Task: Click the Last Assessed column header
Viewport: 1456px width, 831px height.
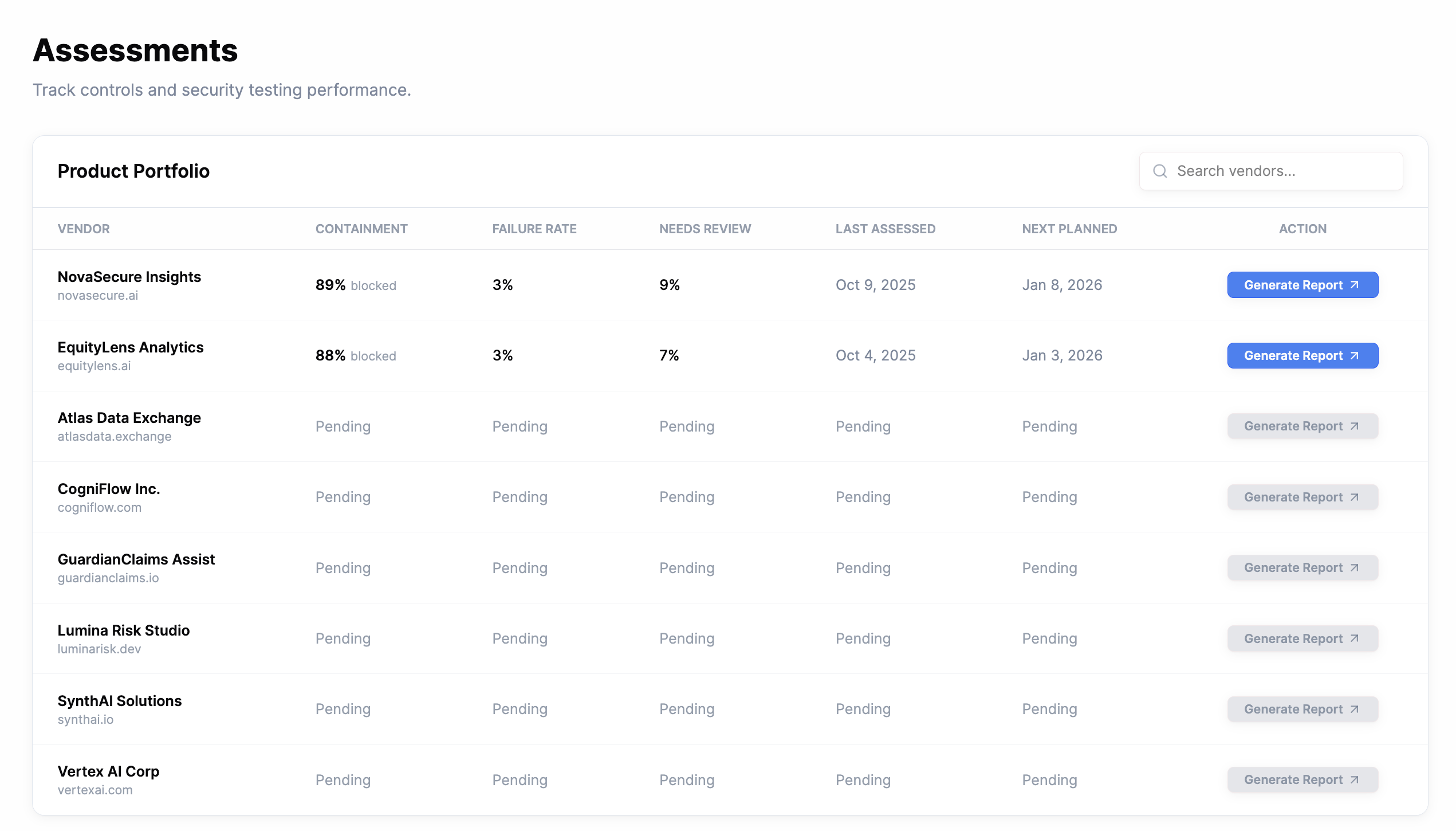Action: click(885, 229)
